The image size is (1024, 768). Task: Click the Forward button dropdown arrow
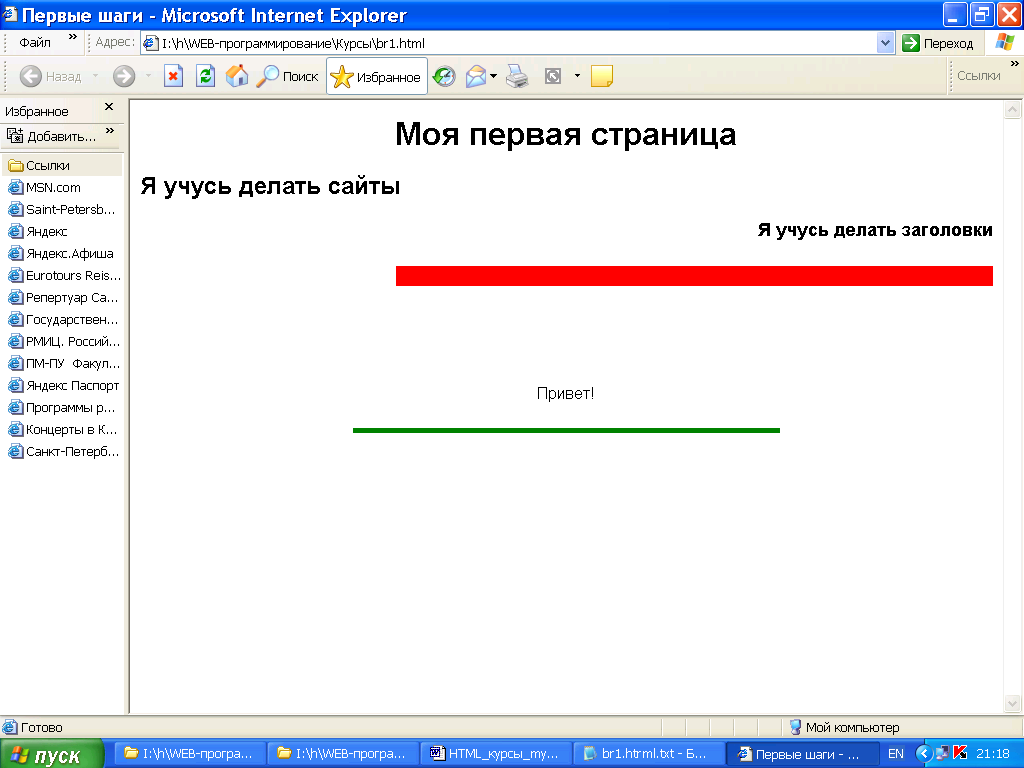[148, 76]
